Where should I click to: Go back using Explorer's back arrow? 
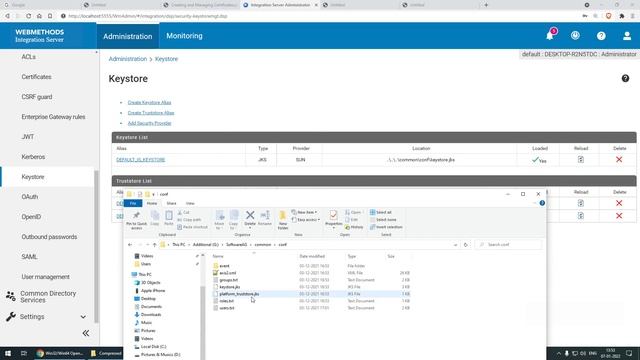(x=130, y=244)
